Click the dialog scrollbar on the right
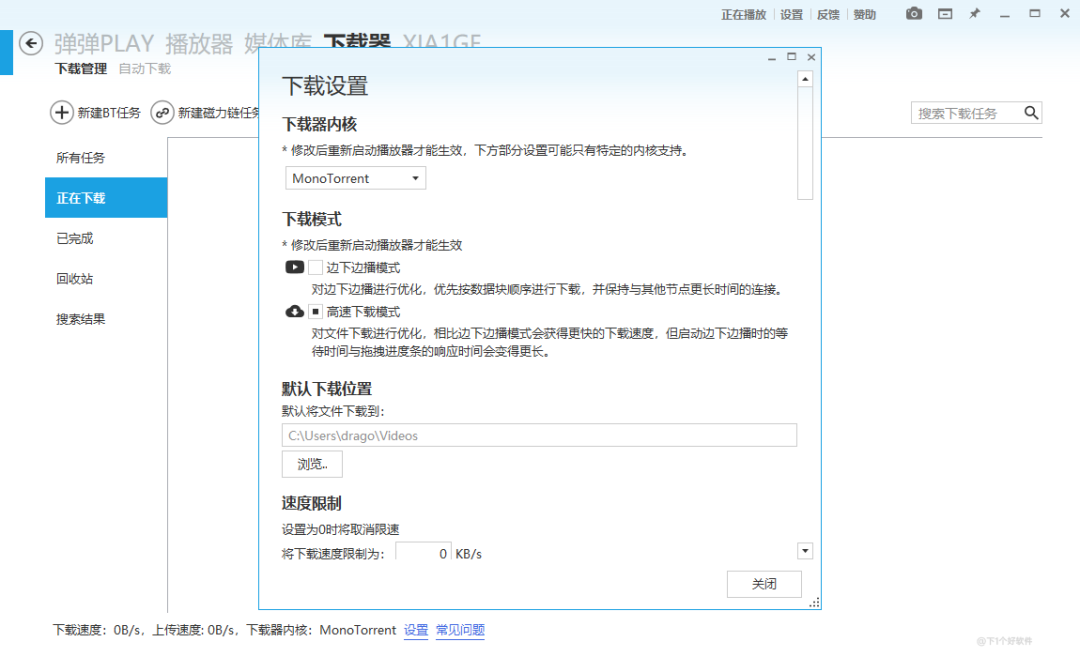 tap(805, 140)
